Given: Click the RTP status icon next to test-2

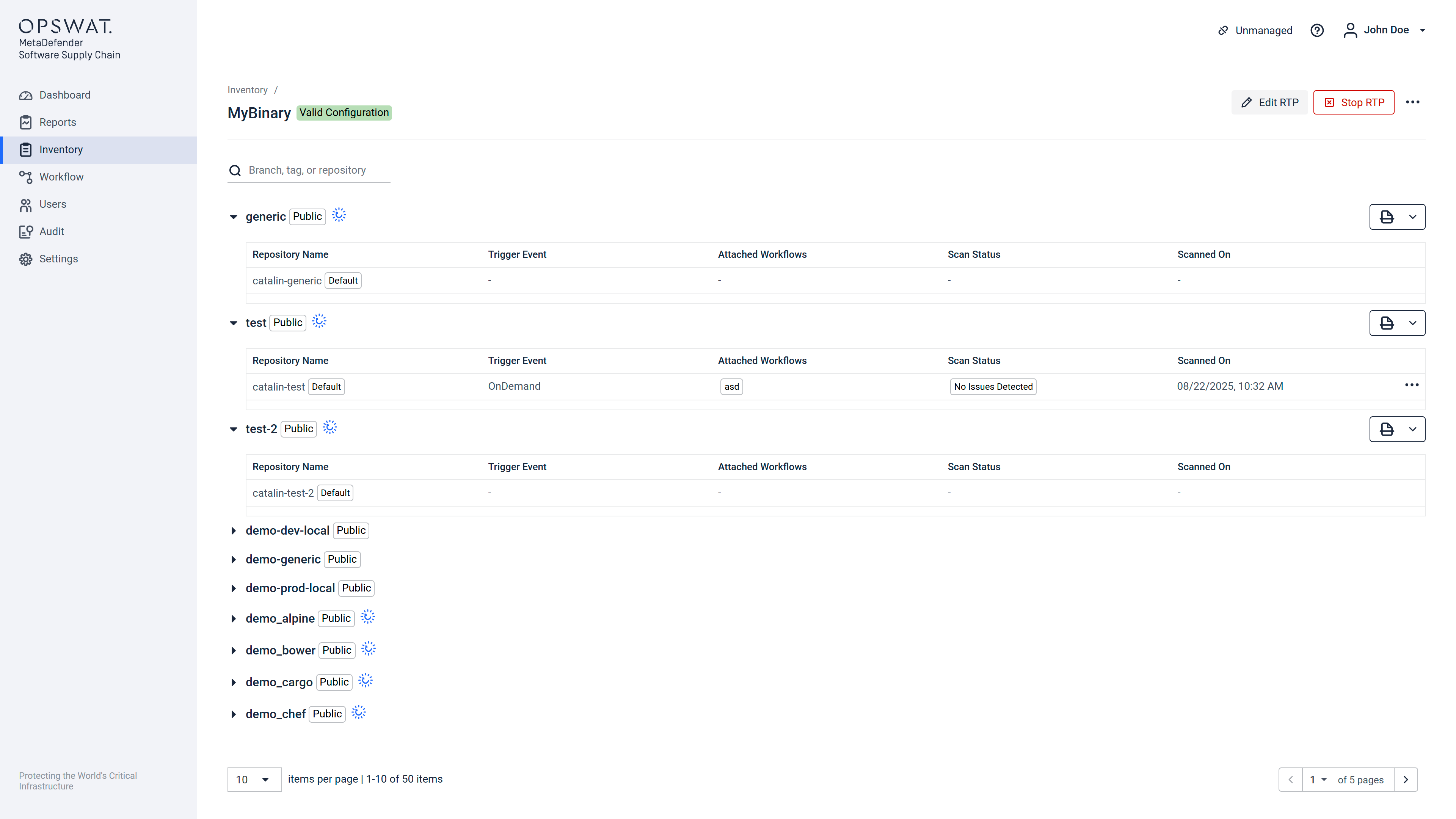Looking at the screenshot, I should pos(330,428).
